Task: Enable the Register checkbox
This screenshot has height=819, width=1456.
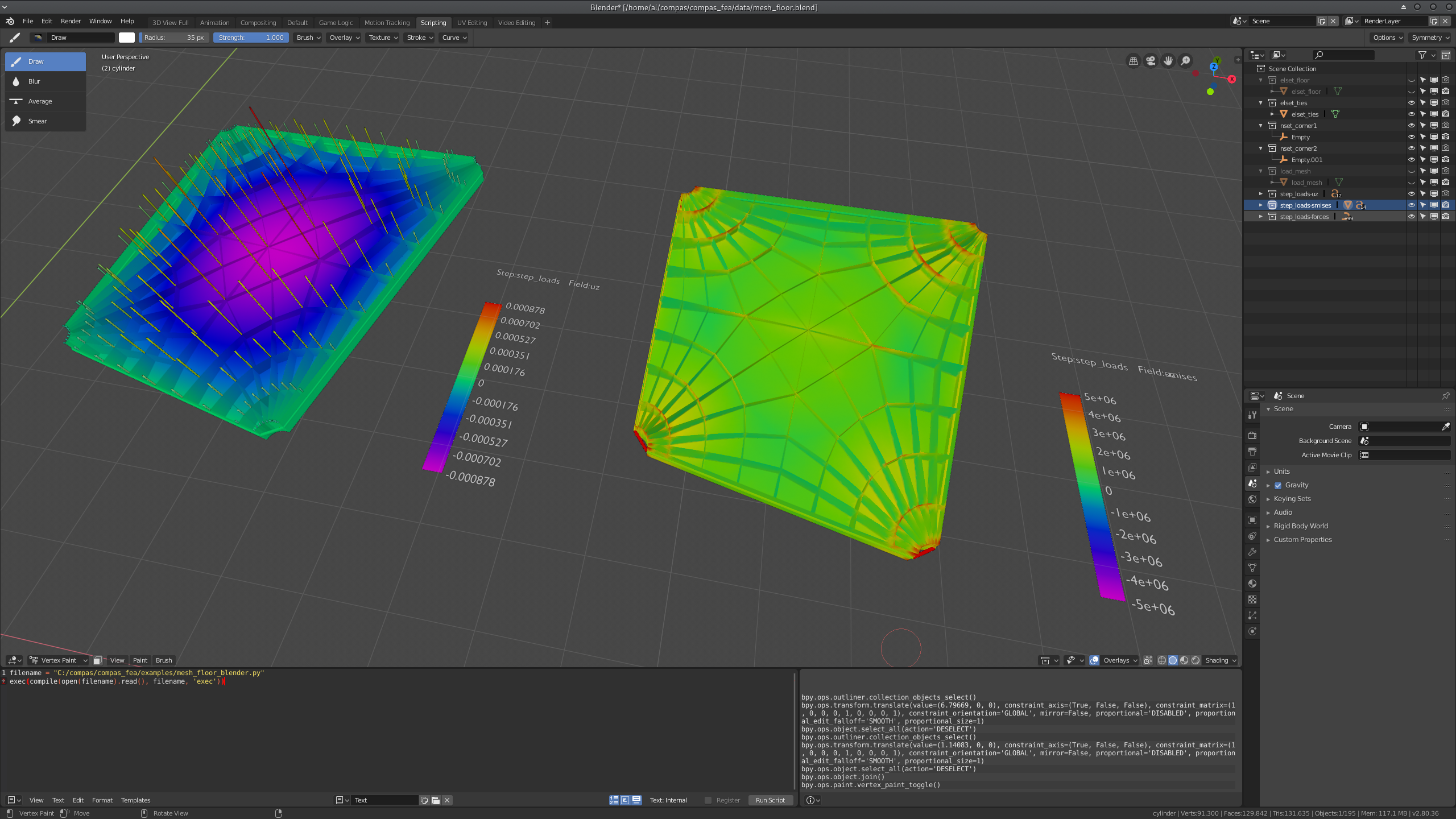Action: pos(708,800)
